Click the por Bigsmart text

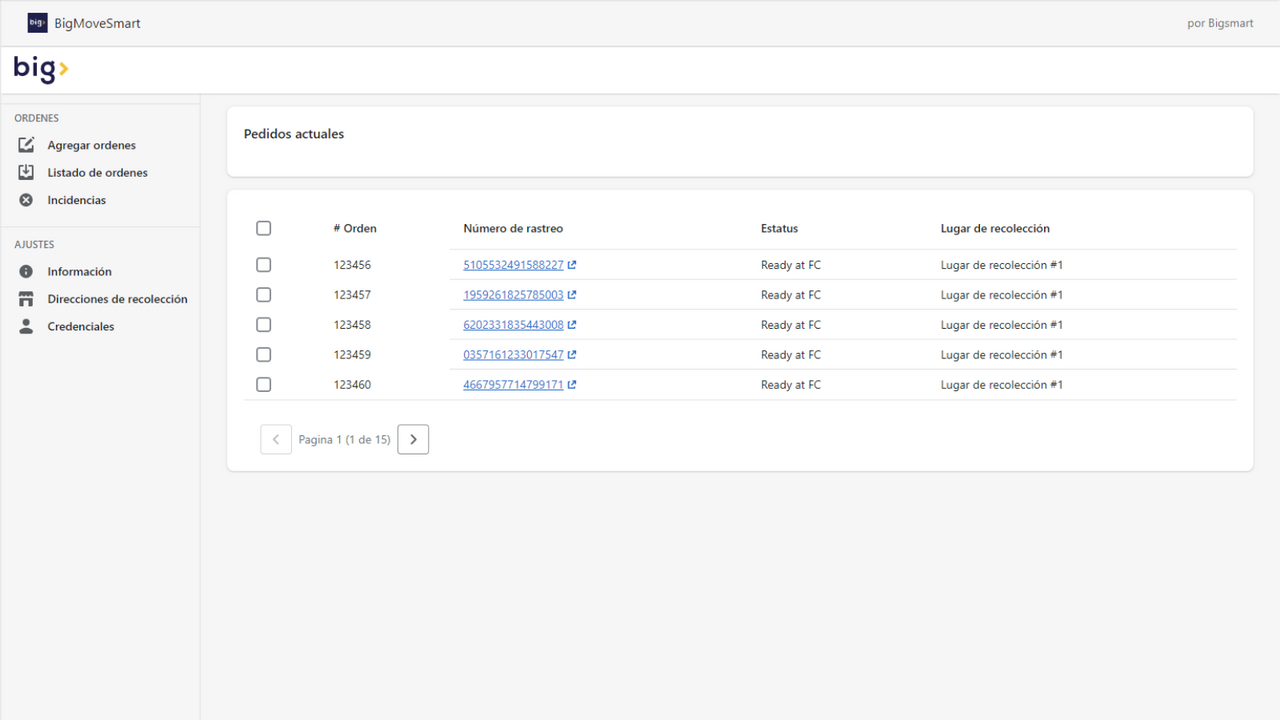coord(1220,23)
